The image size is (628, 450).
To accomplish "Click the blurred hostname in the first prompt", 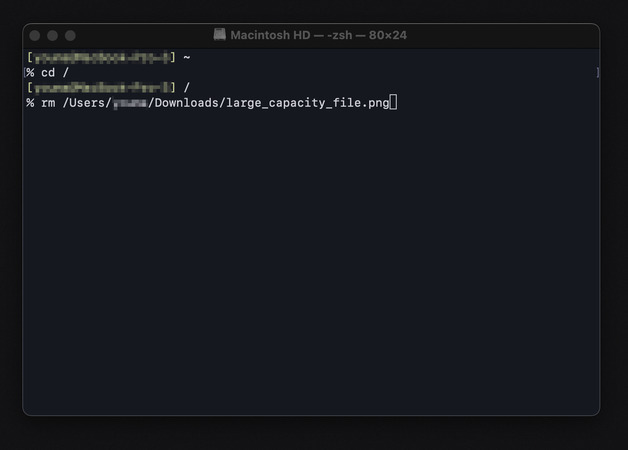I will tap(100, 58).
